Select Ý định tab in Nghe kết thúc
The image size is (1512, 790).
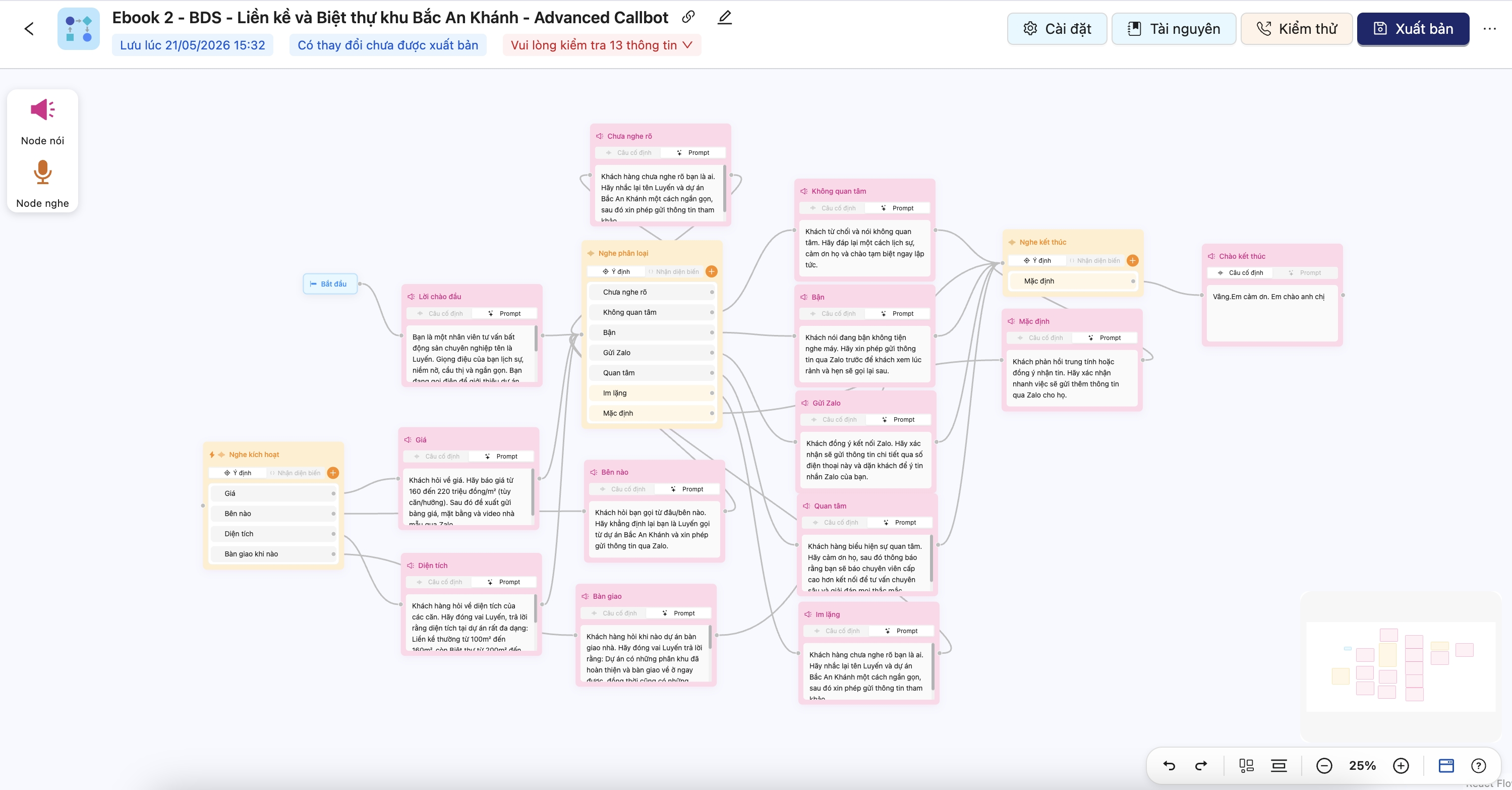point(1037,260)
